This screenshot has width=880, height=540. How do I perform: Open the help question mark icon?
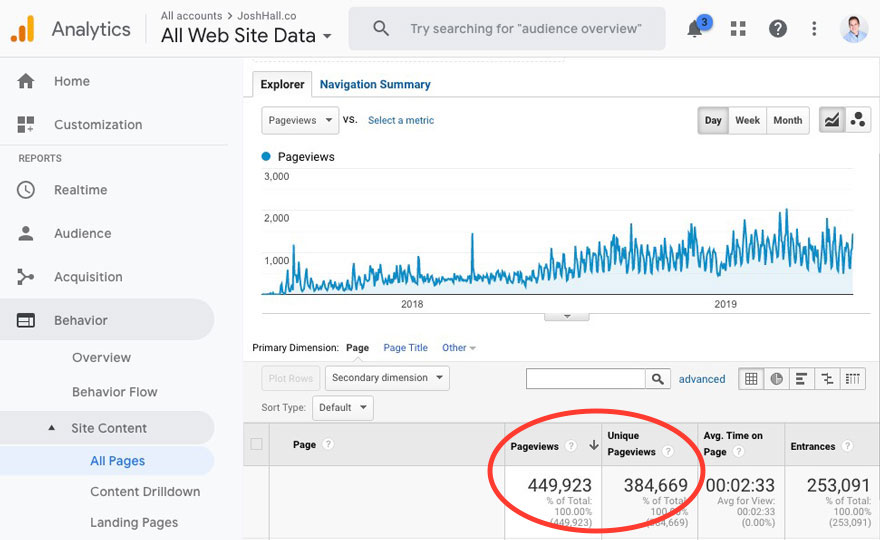click(x=778, y=29)
